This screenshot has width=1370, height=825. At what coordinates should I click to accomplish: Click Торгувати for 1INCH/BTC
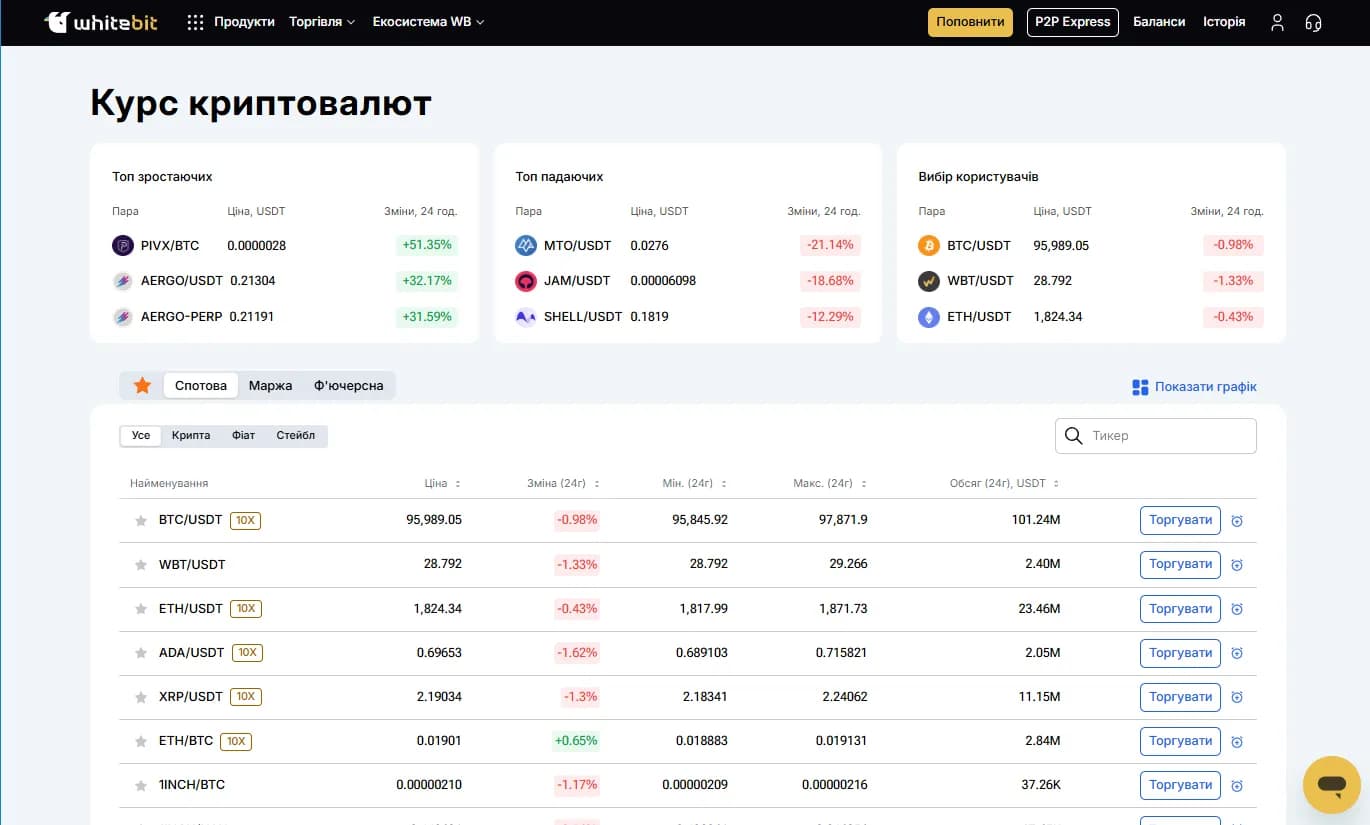1180,785
